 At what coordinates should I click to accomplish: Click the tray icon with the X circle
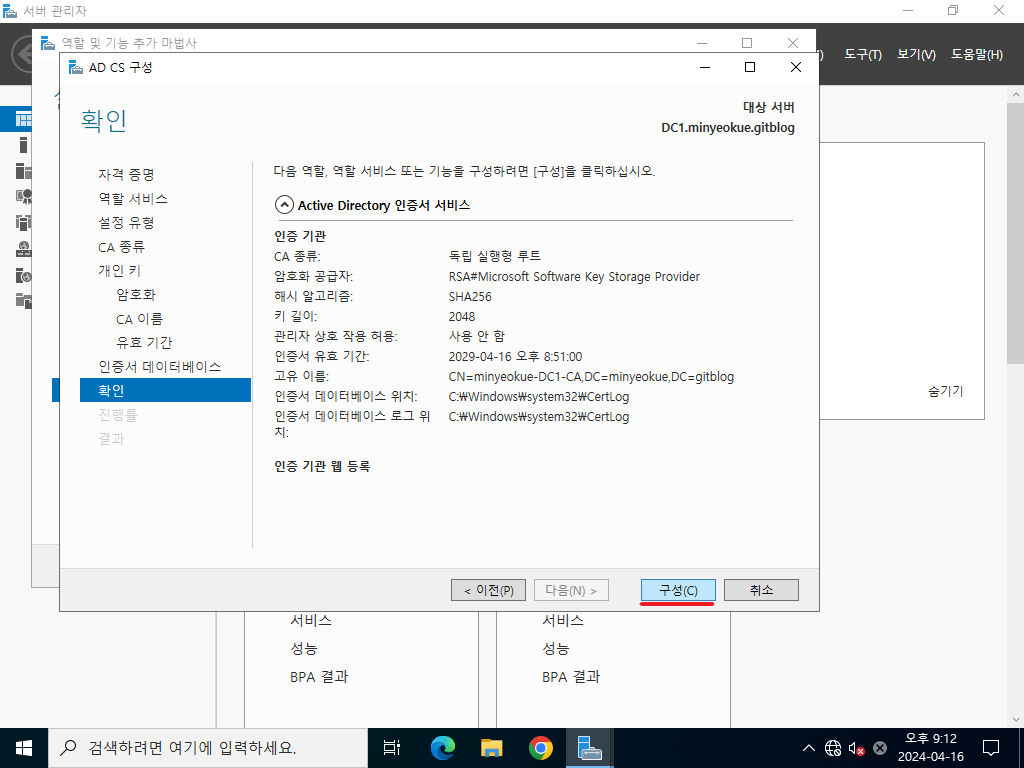point(880,748)
